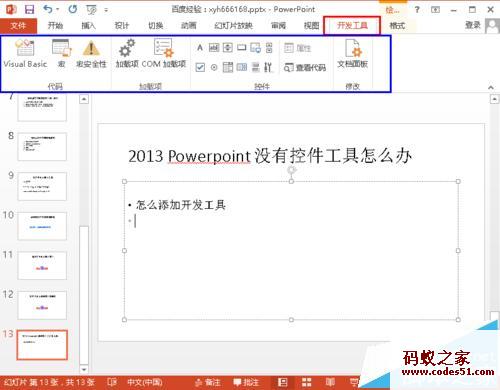
Task: Undo the last action
Action: point(48,9)
